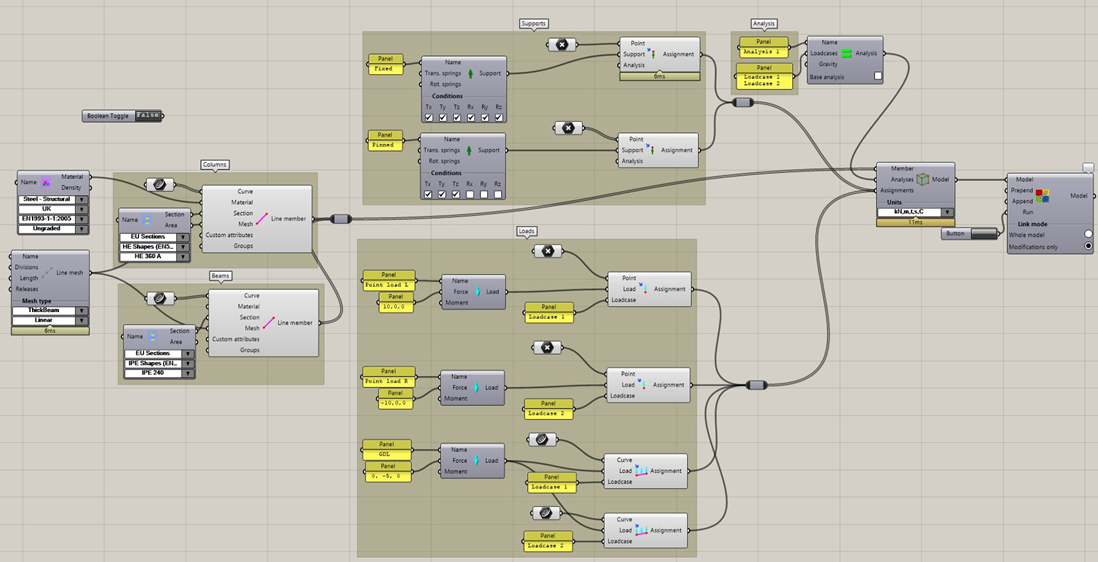Click the Steel material component icon
The height and width of the screenshot is (562, 1098).
pos(45,183)
